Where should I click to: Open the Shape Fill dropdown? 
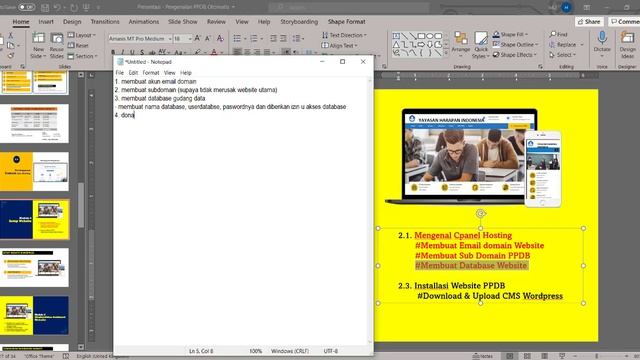[510, 34]
